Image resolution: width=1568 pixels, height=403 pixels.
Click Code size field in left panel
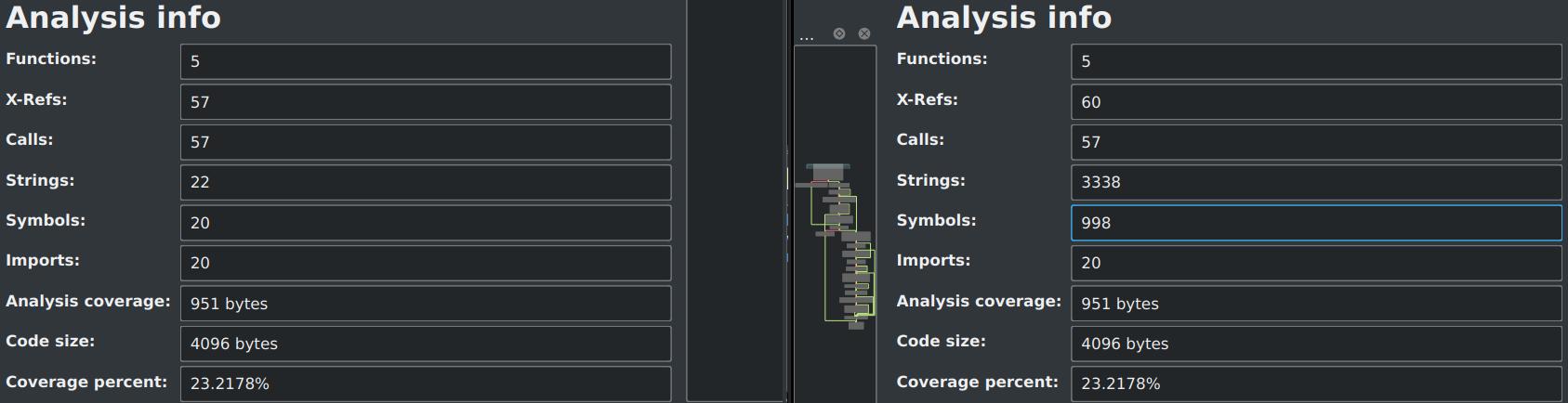[425, 344]
